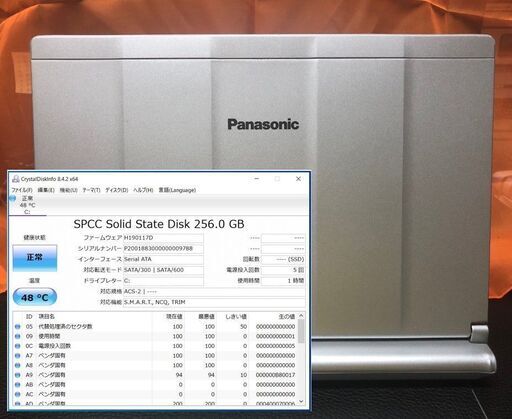Select threshold value 50 in row 05
512x419 pixels.
[x=243, y=327]
